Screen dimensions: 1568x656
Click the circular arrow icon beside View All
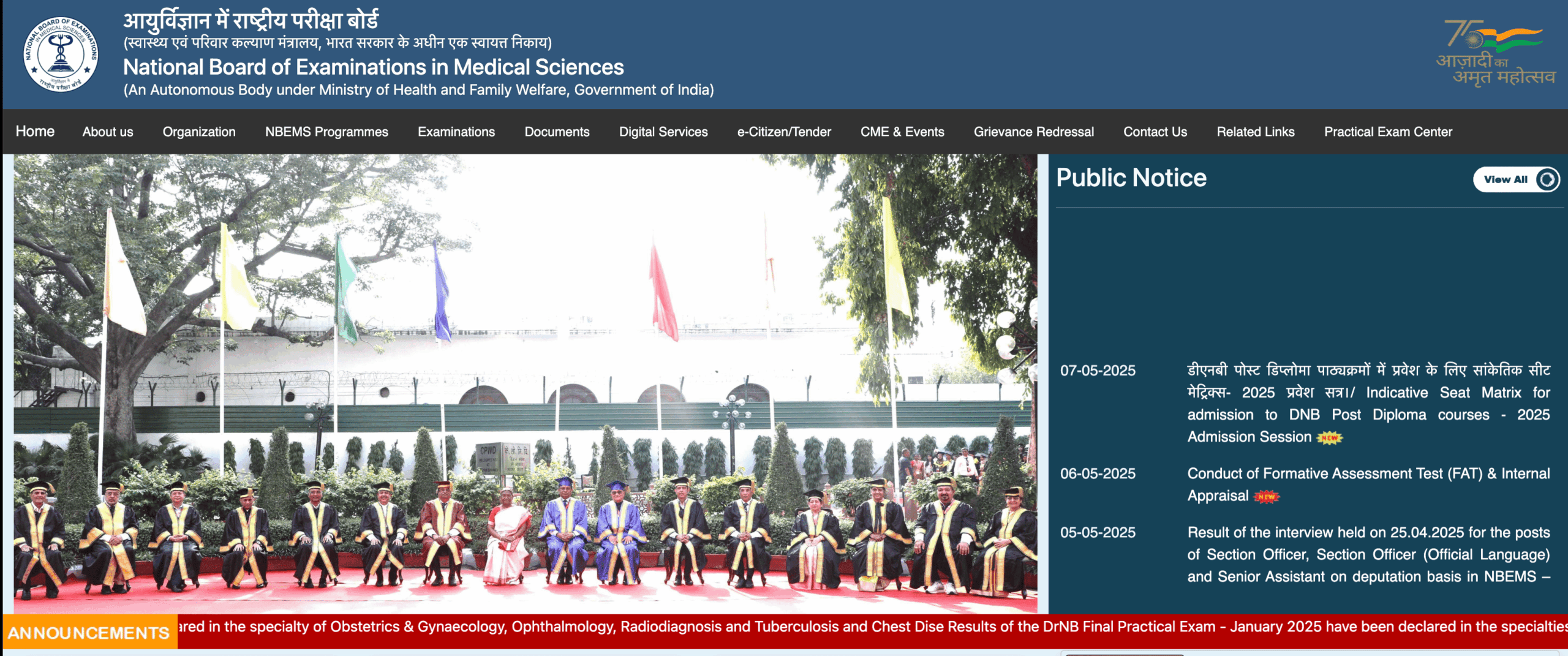click(1547, 179)
